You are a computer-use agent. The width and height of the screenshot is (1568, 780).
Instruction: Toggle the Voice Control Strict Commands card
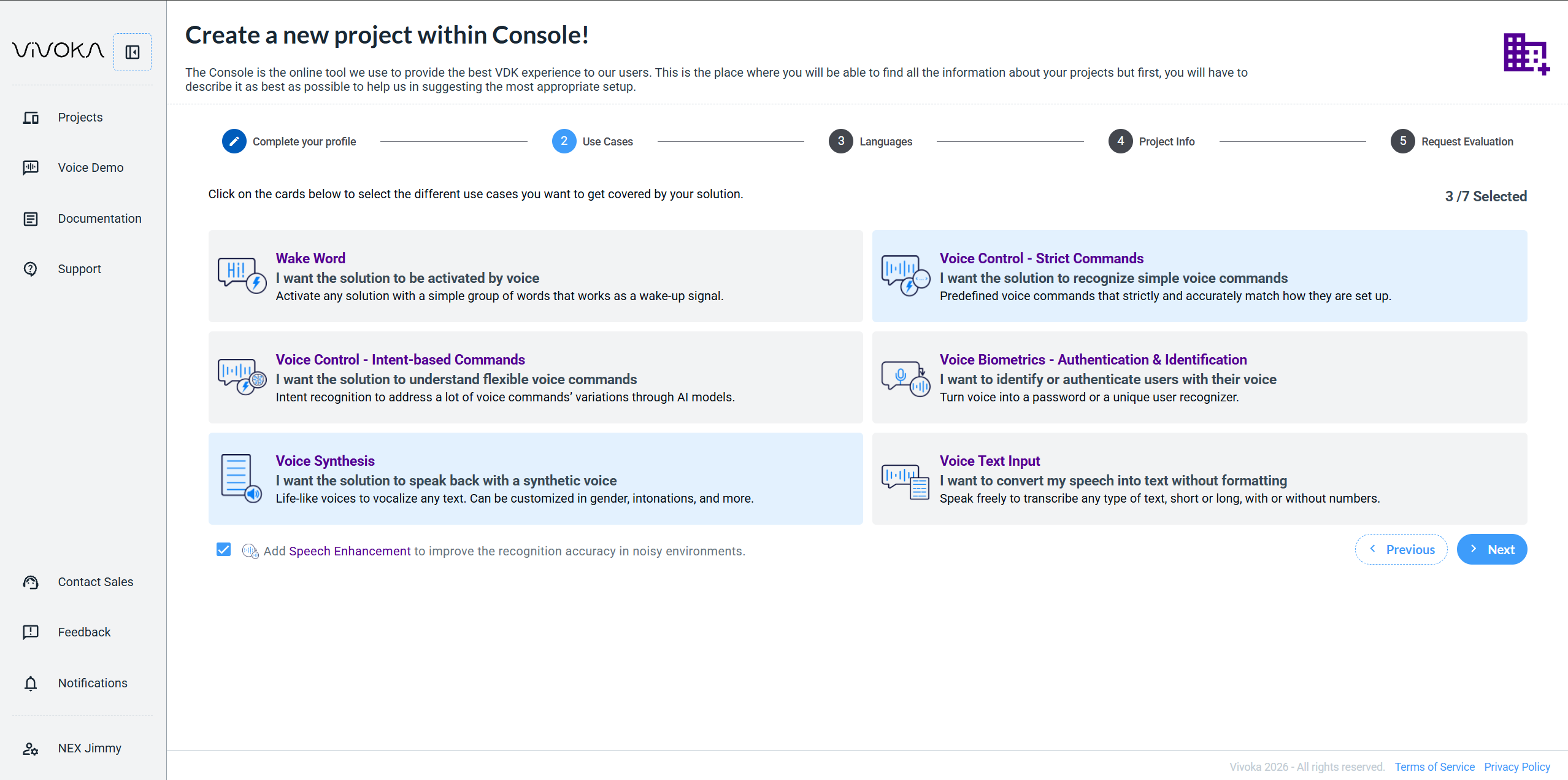[1200, 276]
